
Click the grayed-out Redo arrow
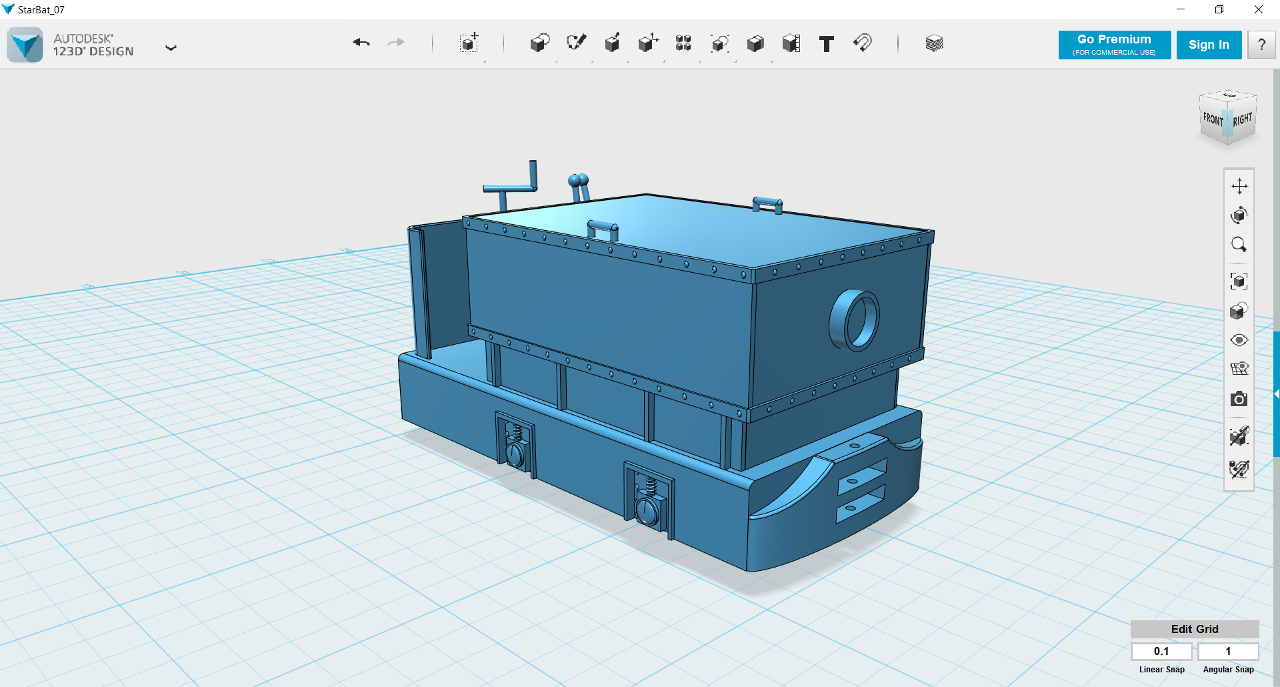[396, 43]
